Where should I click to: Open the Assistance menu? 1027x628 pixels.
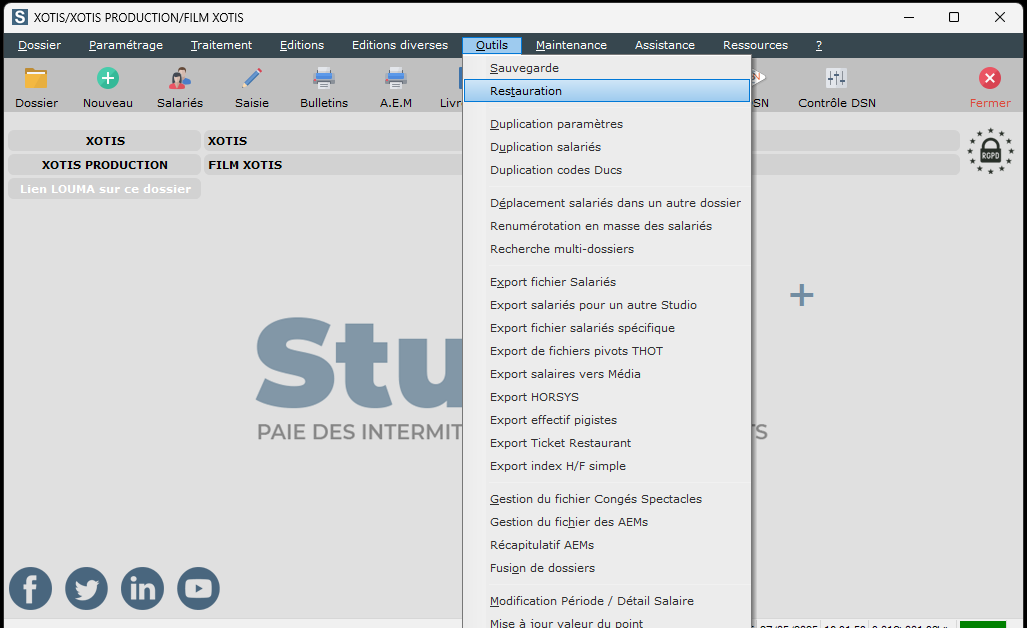point(665,45)
